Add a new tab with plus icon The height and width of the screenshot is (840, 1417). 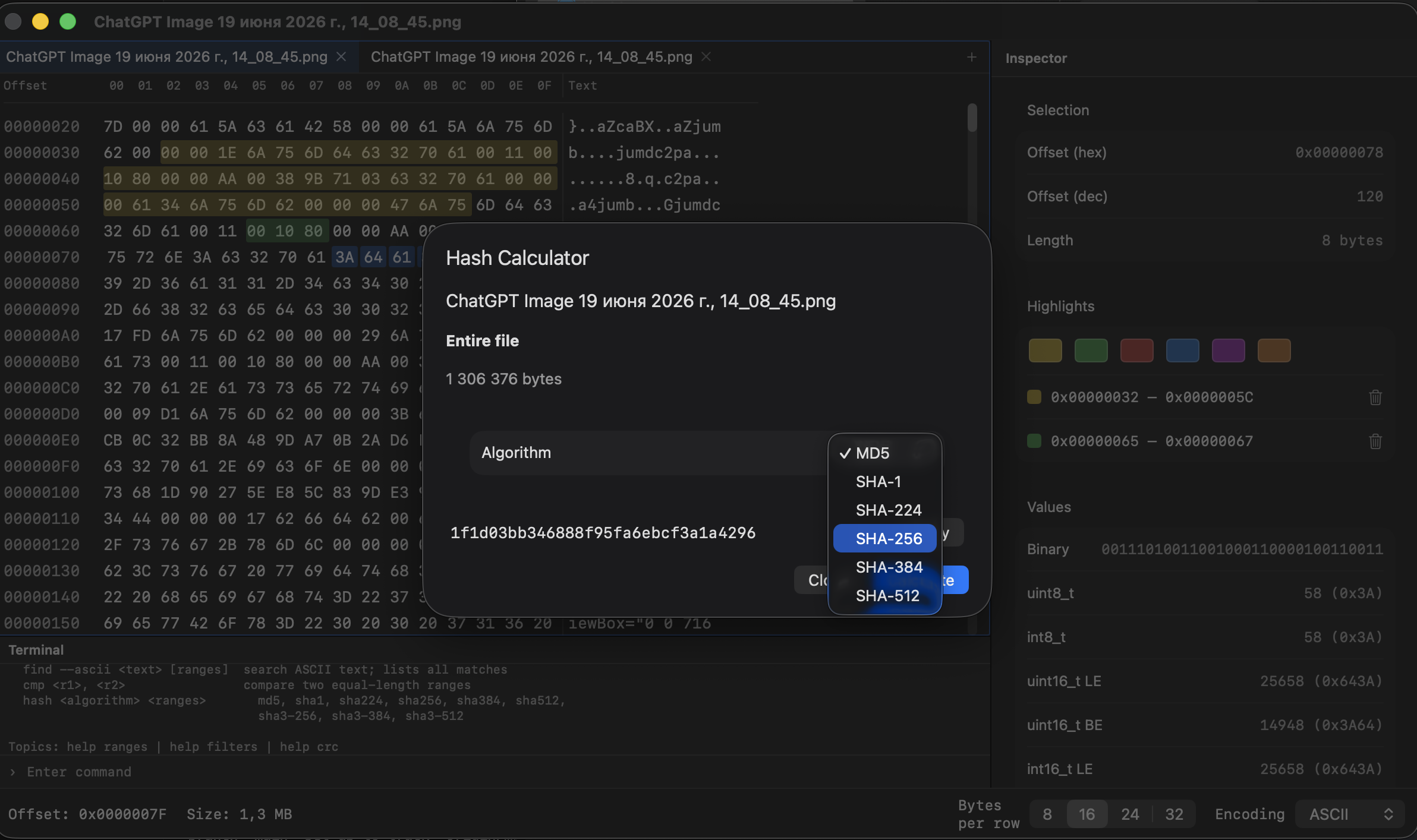[x=972, y=57]
